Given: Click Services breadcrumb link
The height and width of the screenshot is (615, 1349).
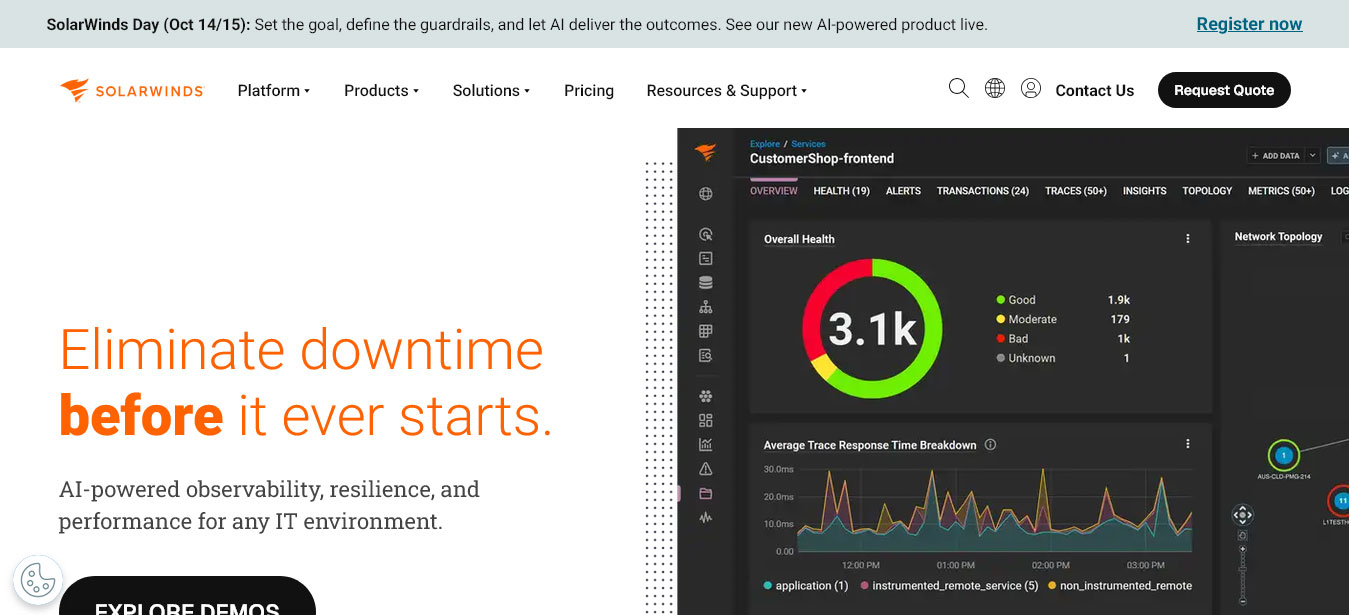Looking at the screenshot, I should (808, 144).
